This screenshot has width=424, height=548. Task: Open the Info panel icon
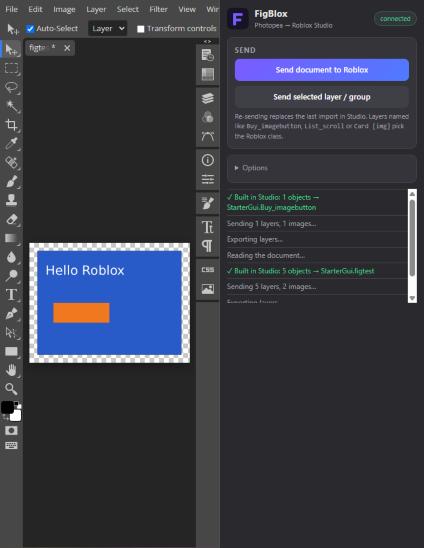pyautogui.click(x=208, y=160)
